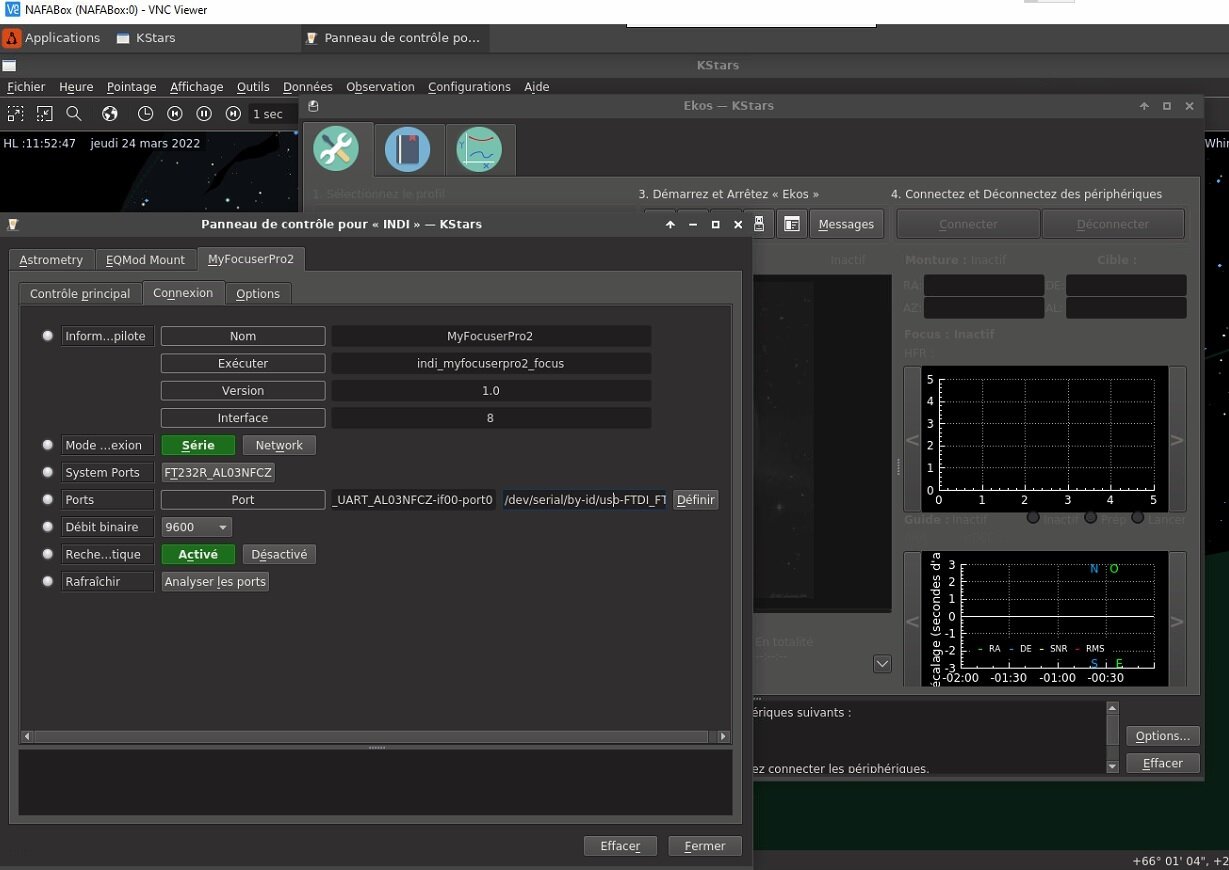Step the clock one step backward
The width and height of the screenshot is (1229, 870).
175,114
